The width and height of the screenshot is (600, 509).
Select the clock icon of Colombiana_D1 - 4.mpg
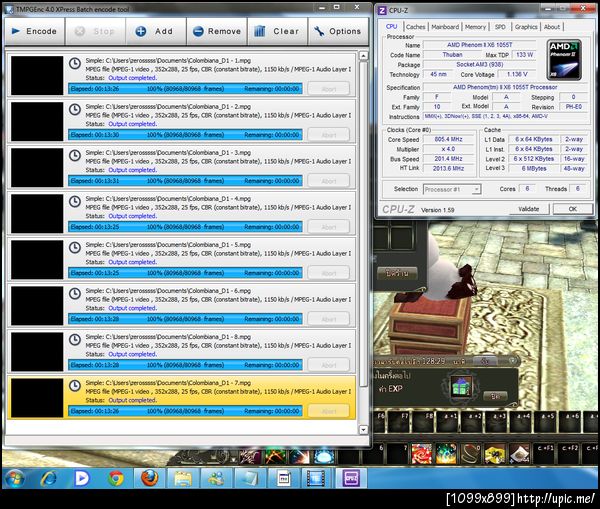pos(75,201)
